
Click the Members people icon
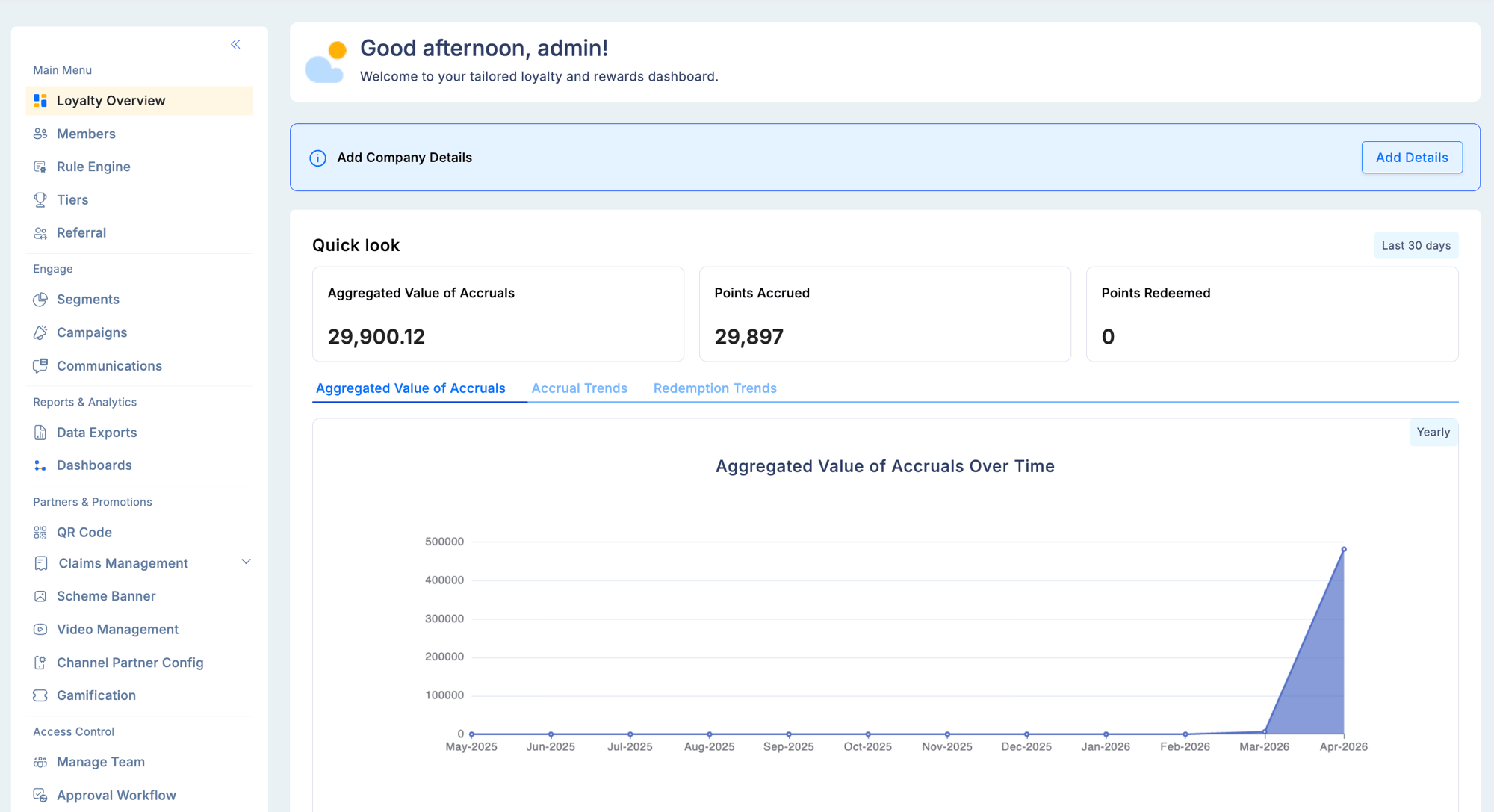(40, 134)
